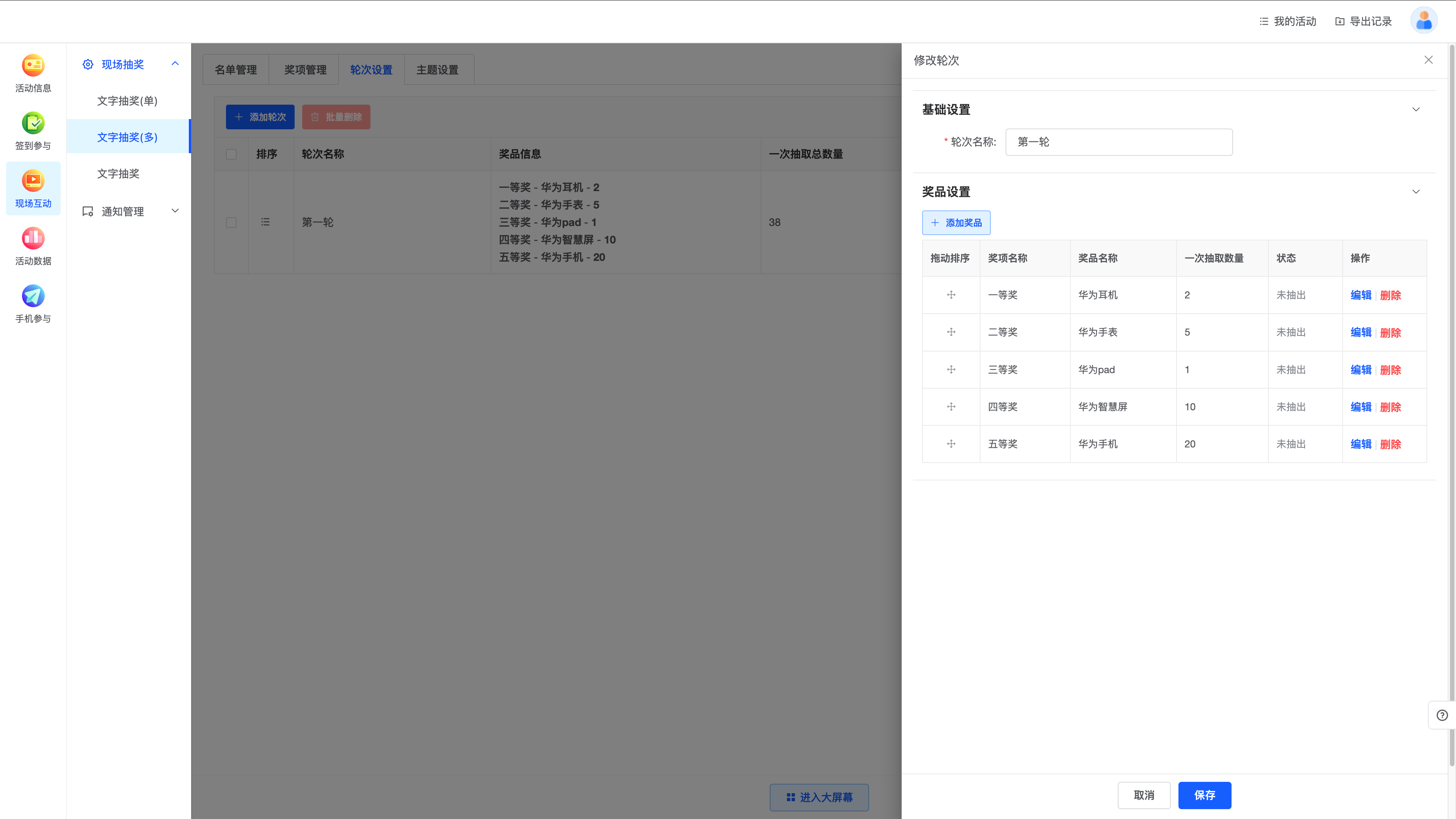Screen dimensions: 1456x819
Task: Click the 轮次名称 input field
Action: coord(1119,142)
